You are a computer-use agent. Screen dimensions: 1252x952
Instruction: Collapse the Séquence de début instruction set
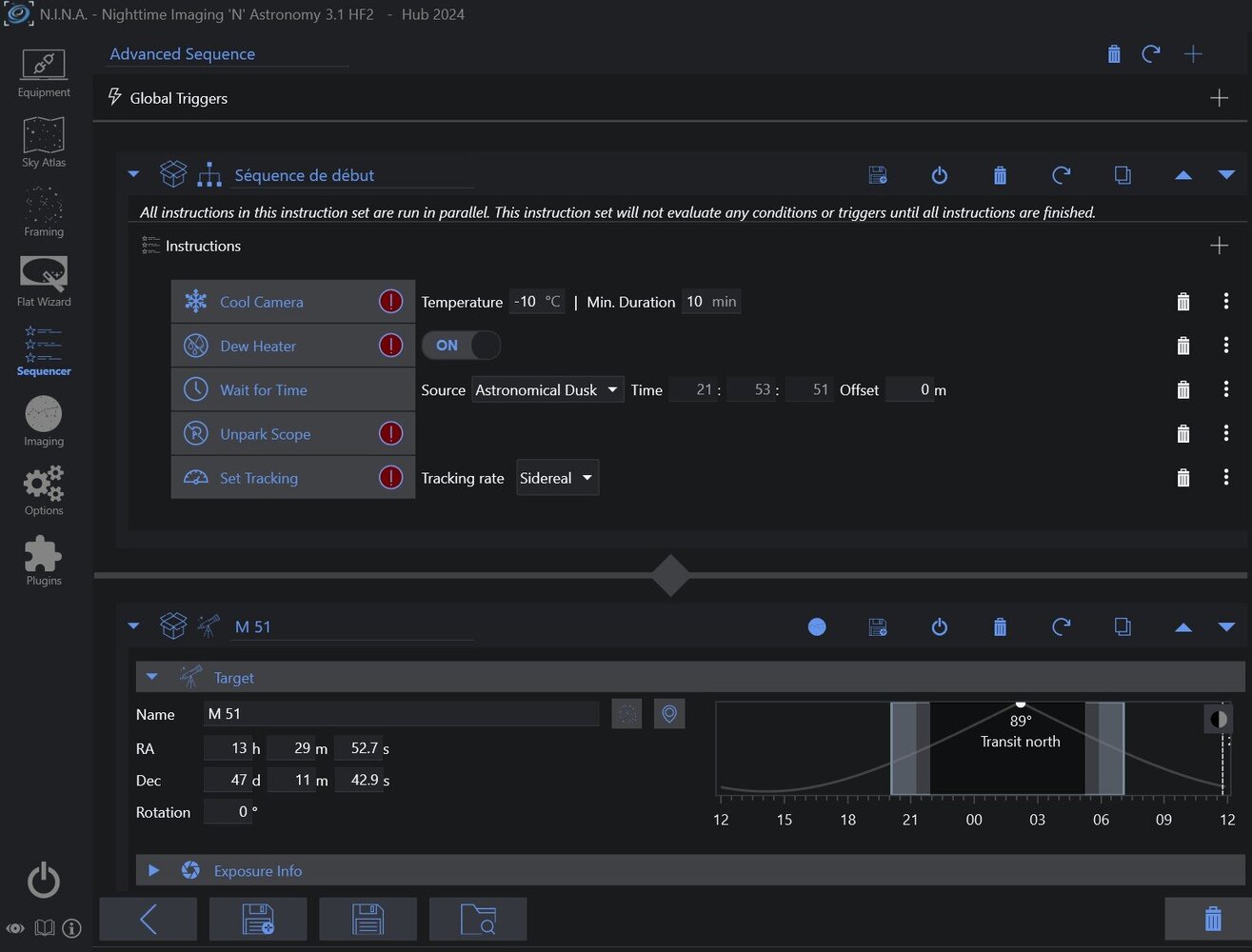133,174
